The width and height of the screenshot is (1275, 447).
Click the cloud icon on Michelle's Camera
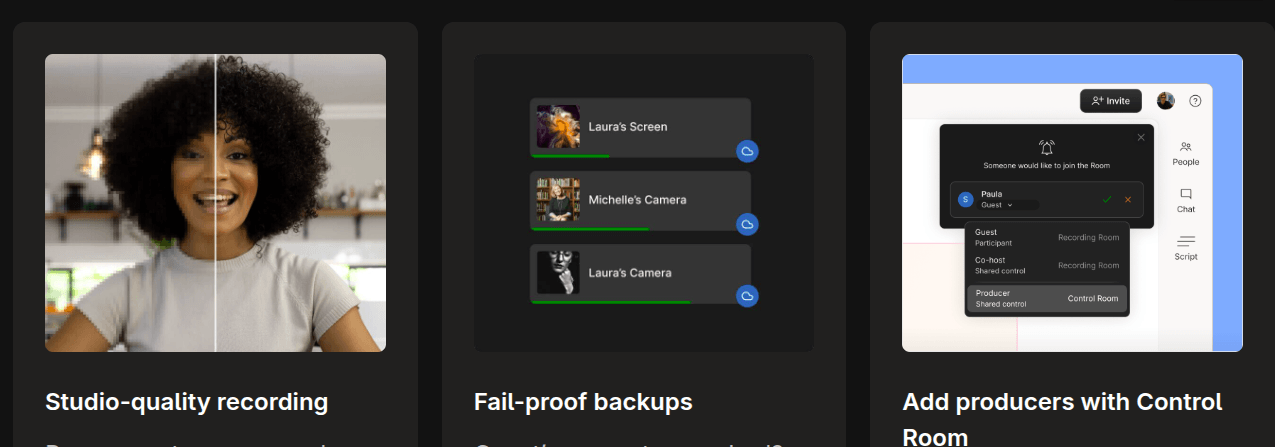(747, 224)
